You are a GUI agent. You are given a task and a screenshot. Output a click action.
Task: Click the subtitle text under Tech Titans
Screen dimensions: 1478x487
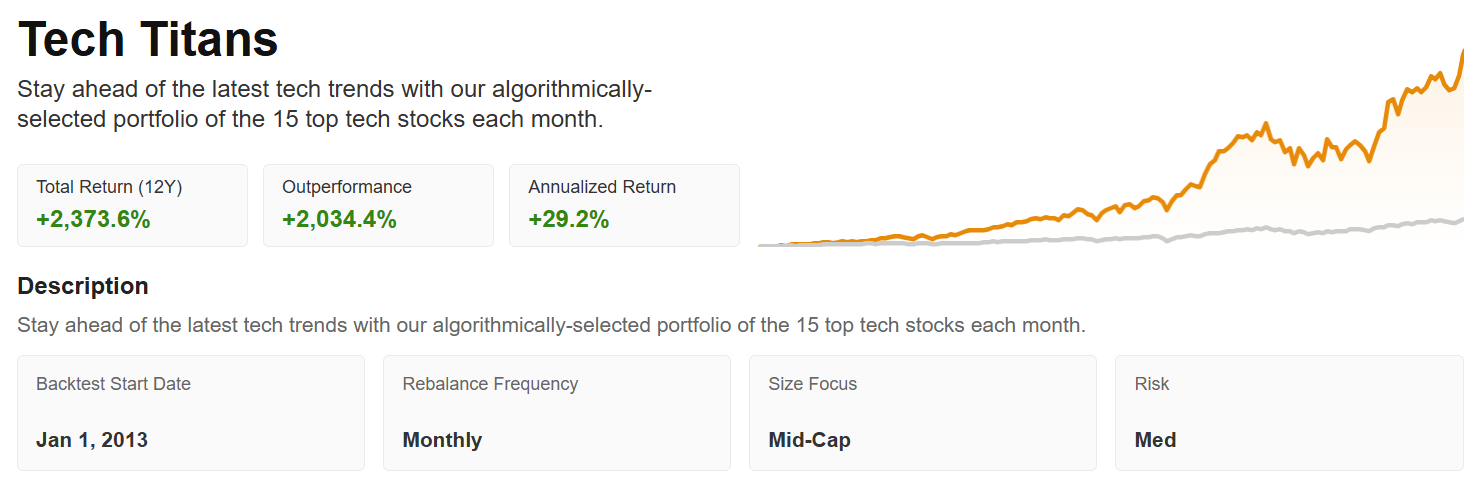coord(335,104)
